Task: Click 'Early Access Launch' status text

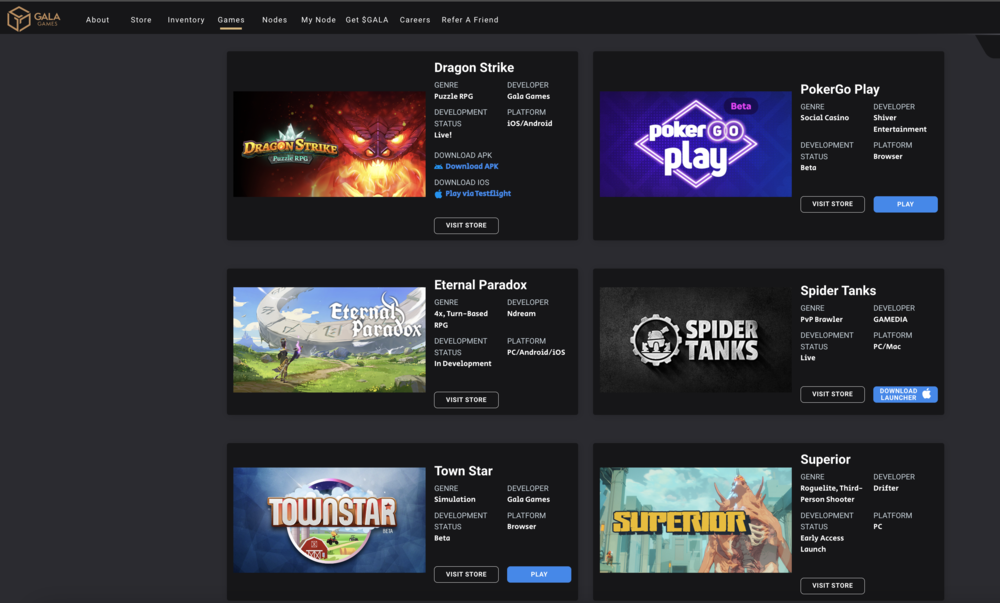Action: [822, 544]
